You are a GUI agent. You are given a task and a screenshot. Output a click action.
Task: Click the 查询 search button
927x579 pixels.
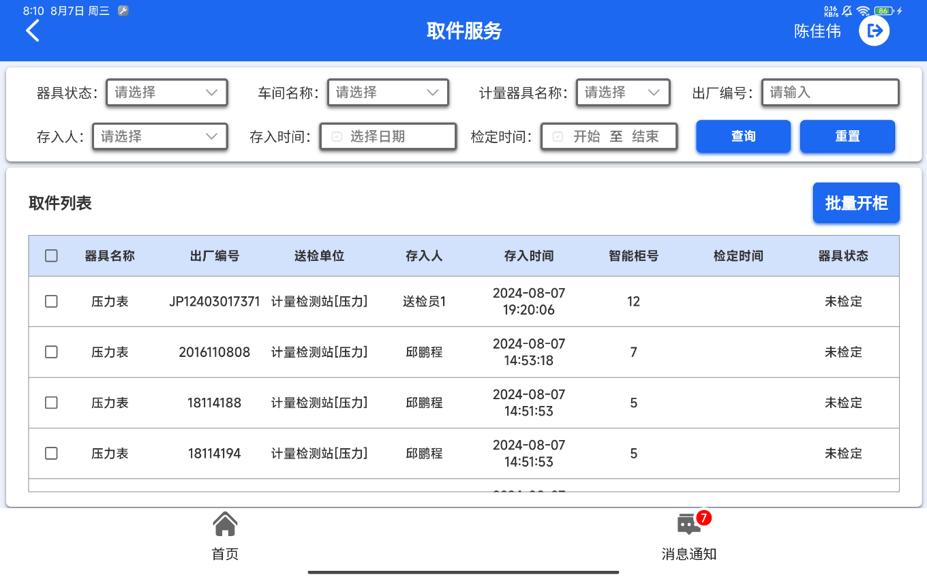743,137
